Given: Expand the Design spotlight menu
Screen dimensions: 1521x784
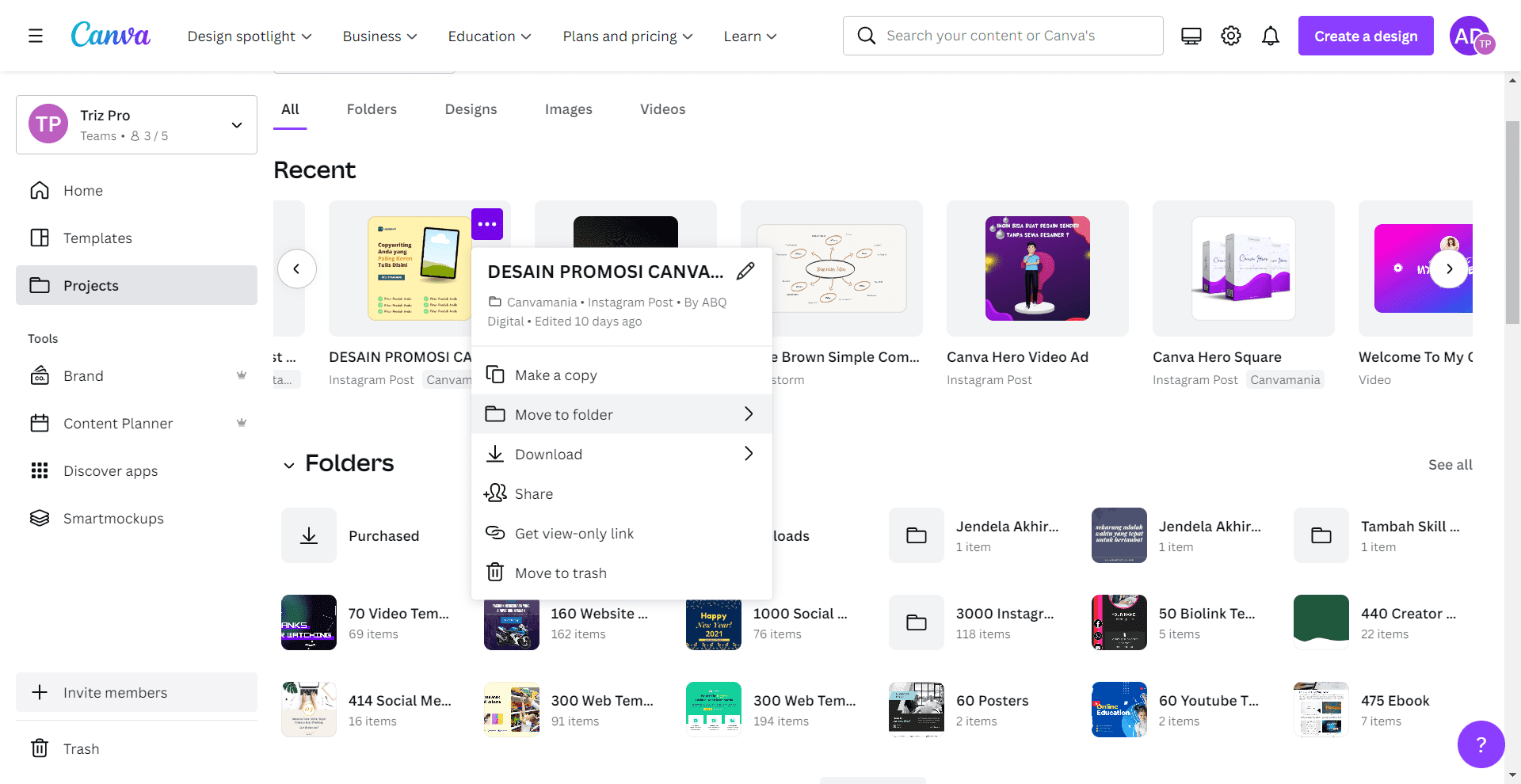Looking at the screenshot, I should 250,36.
